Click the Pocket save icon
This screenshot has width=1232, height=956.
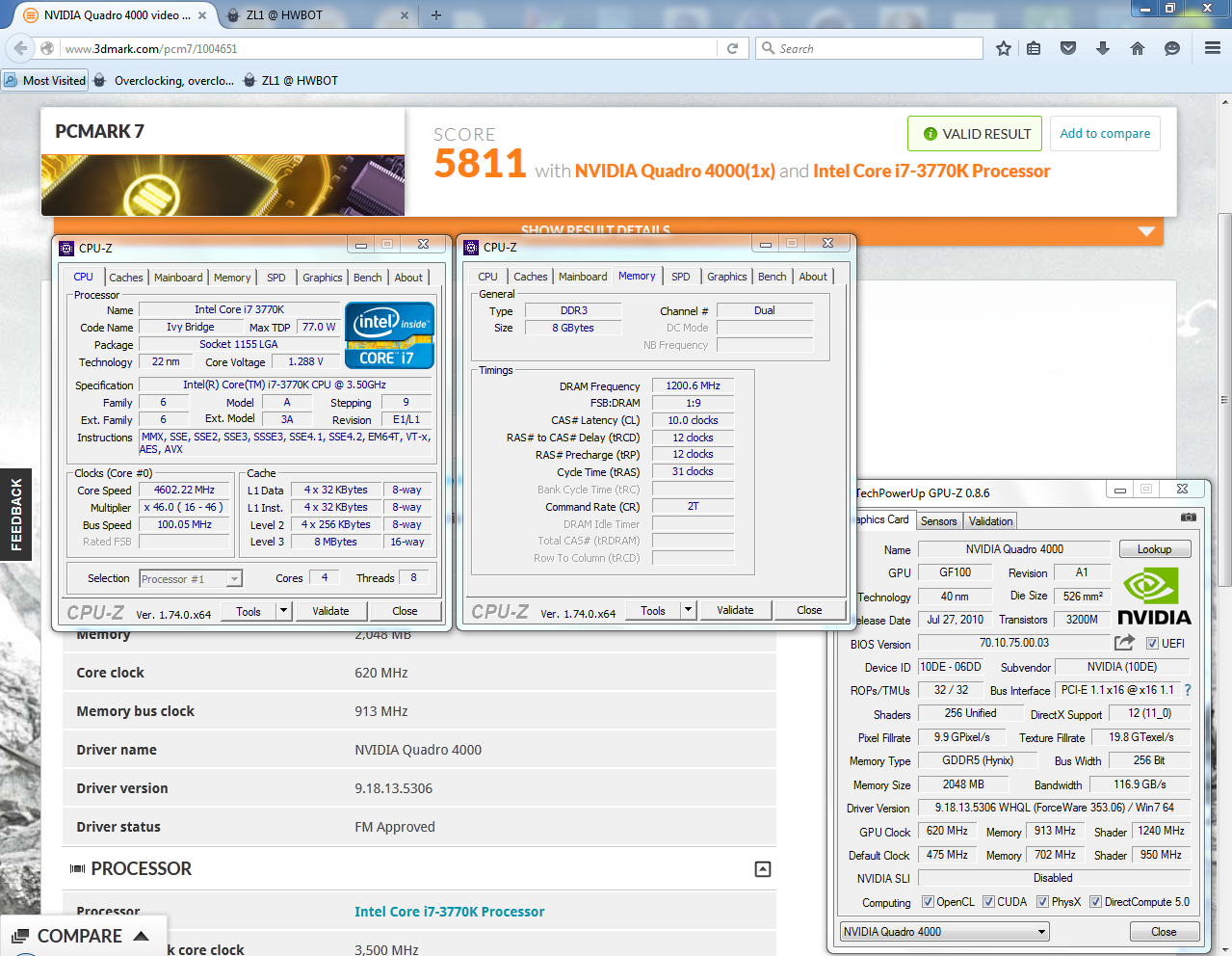1068,48
